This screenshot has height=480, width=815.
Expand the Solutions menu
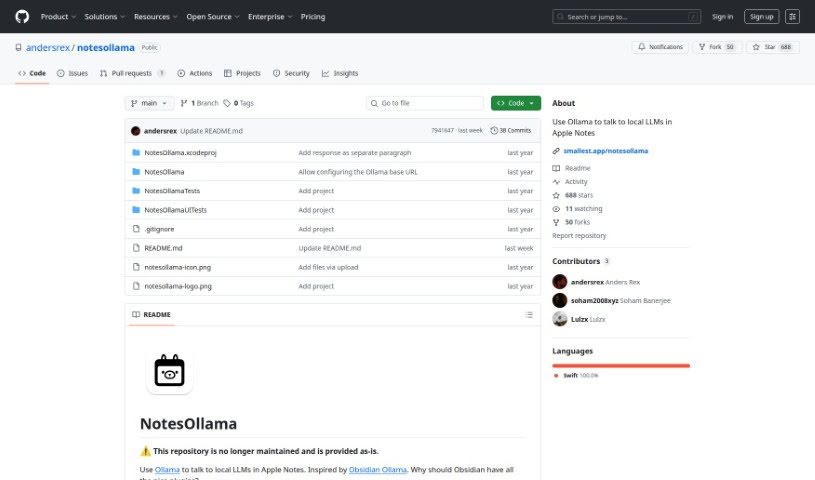coord(104,17)
